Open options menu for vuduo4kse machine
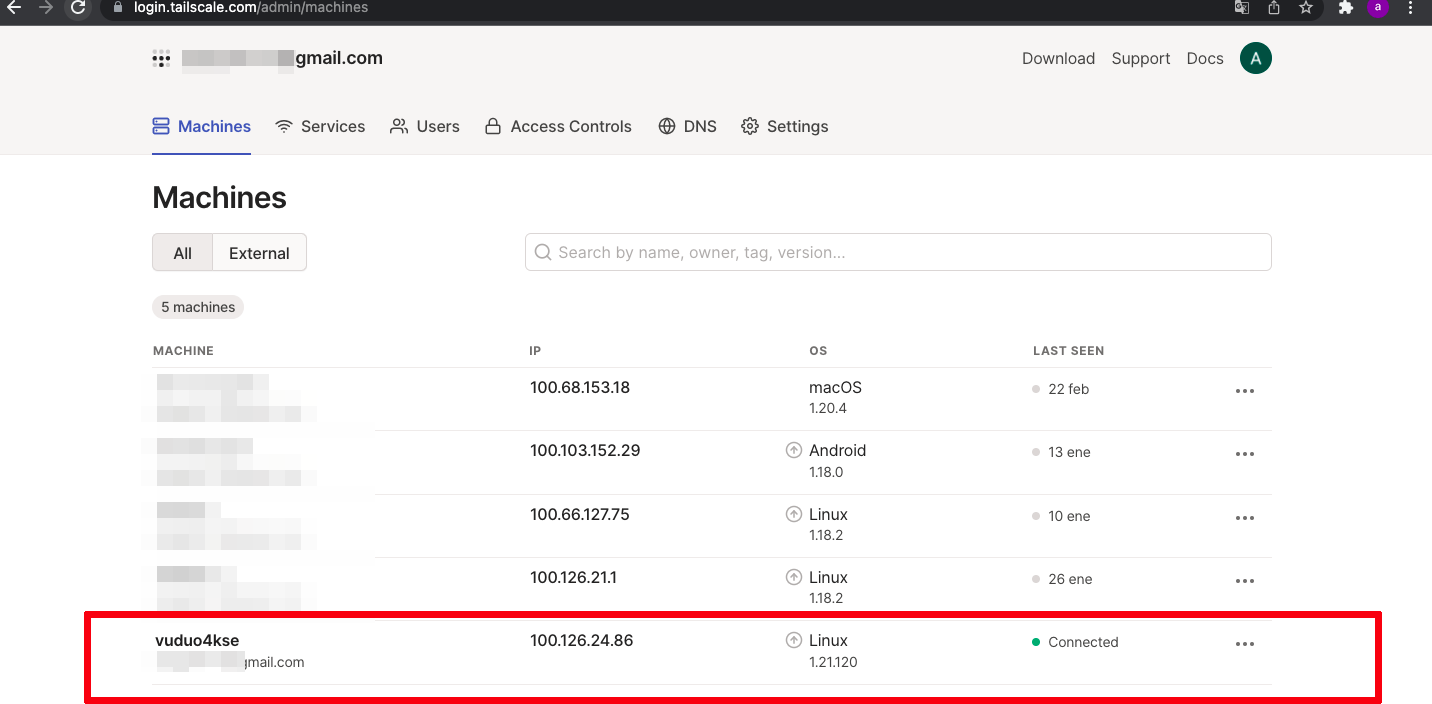Image resolution: width=1432 pixels, height=704 pixels. pyautogui.click(x=1244, y=644)
